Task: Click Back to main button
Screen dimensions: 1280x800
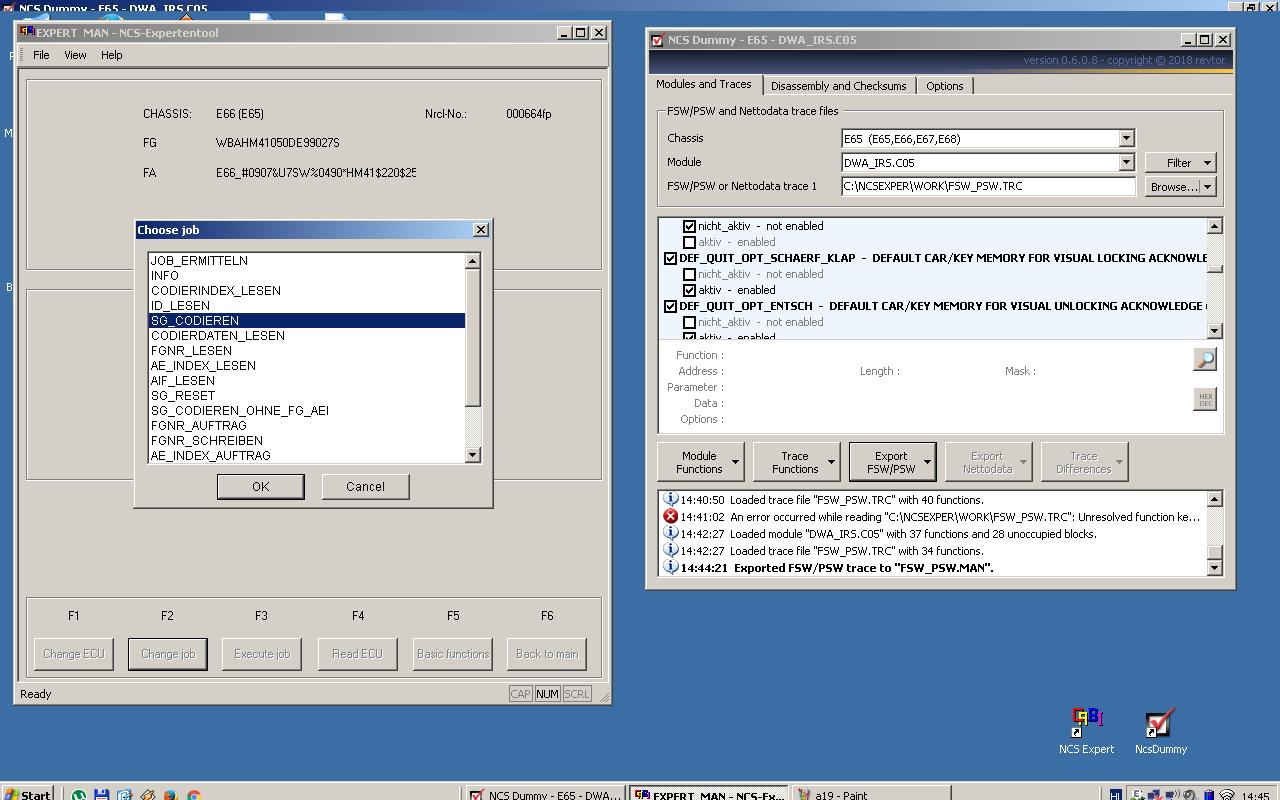Action: pyautogui.click(x=547, y=654)
